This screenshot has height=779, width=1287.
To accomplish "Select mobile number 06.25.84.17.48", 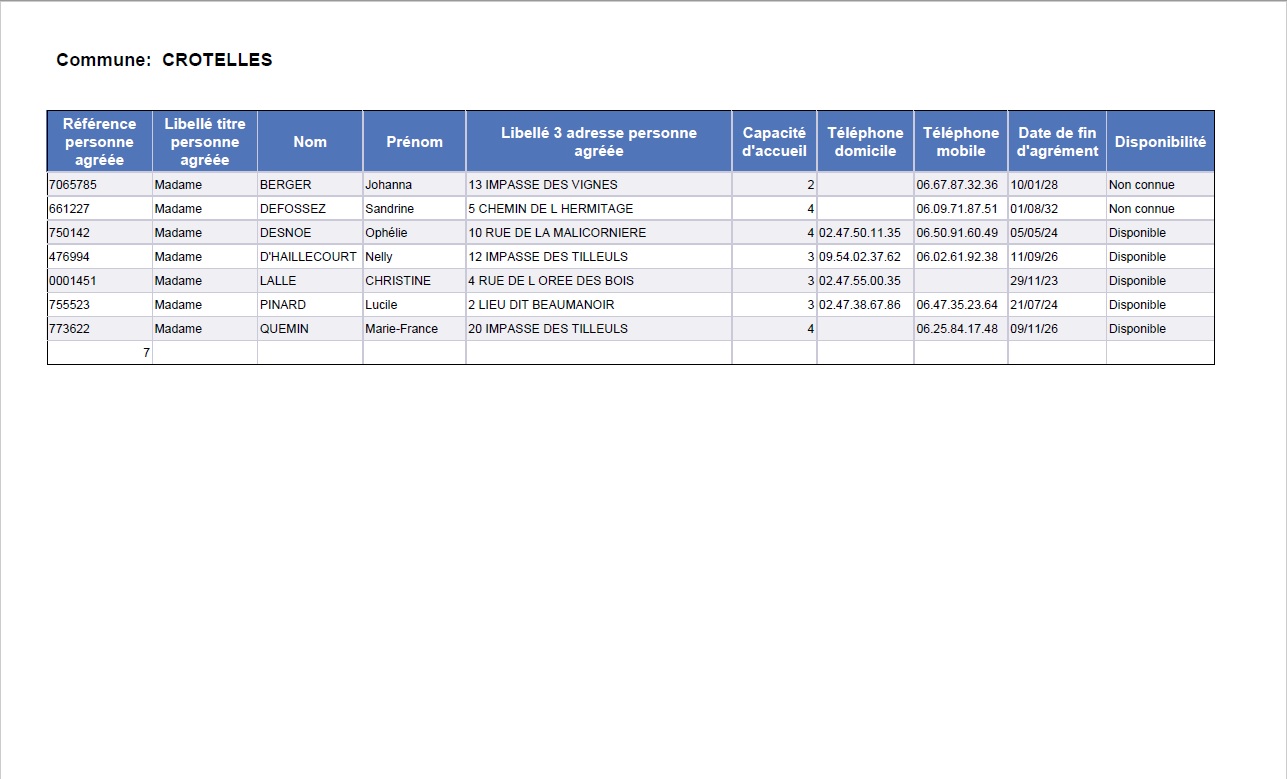I will click(x=957, y=329).
